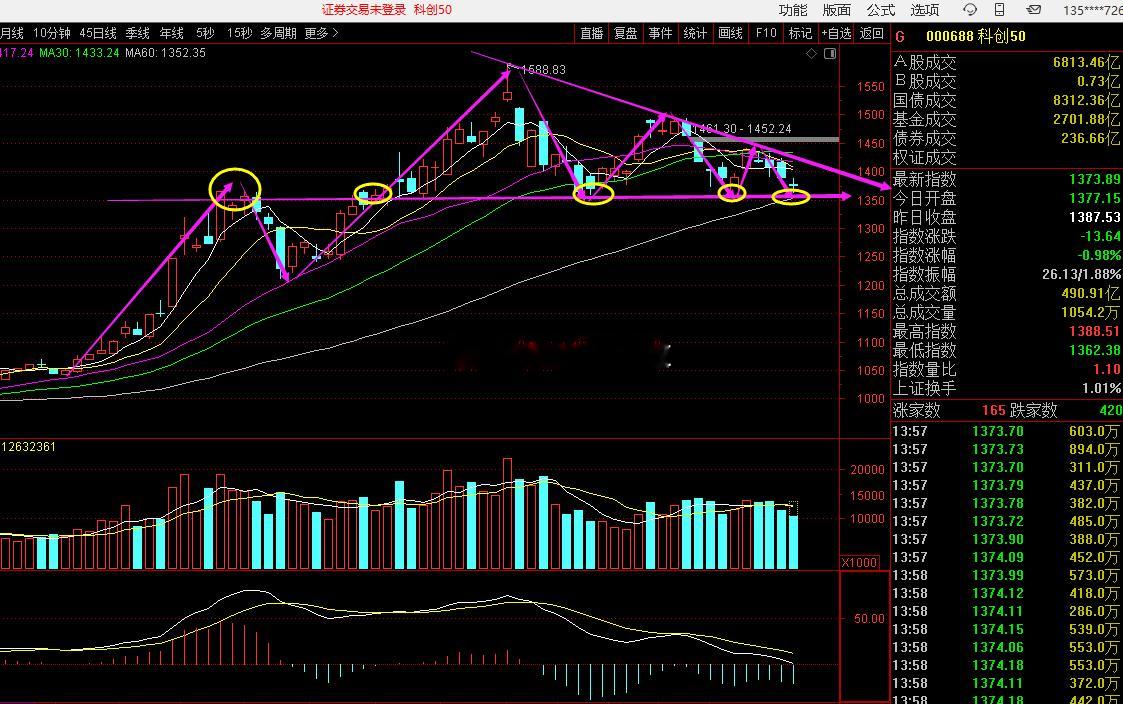This screenshot has height=704, width=1123.
Task: Click the 总成交额 value 490.91亿
Action: click(x=1091, y=293)
